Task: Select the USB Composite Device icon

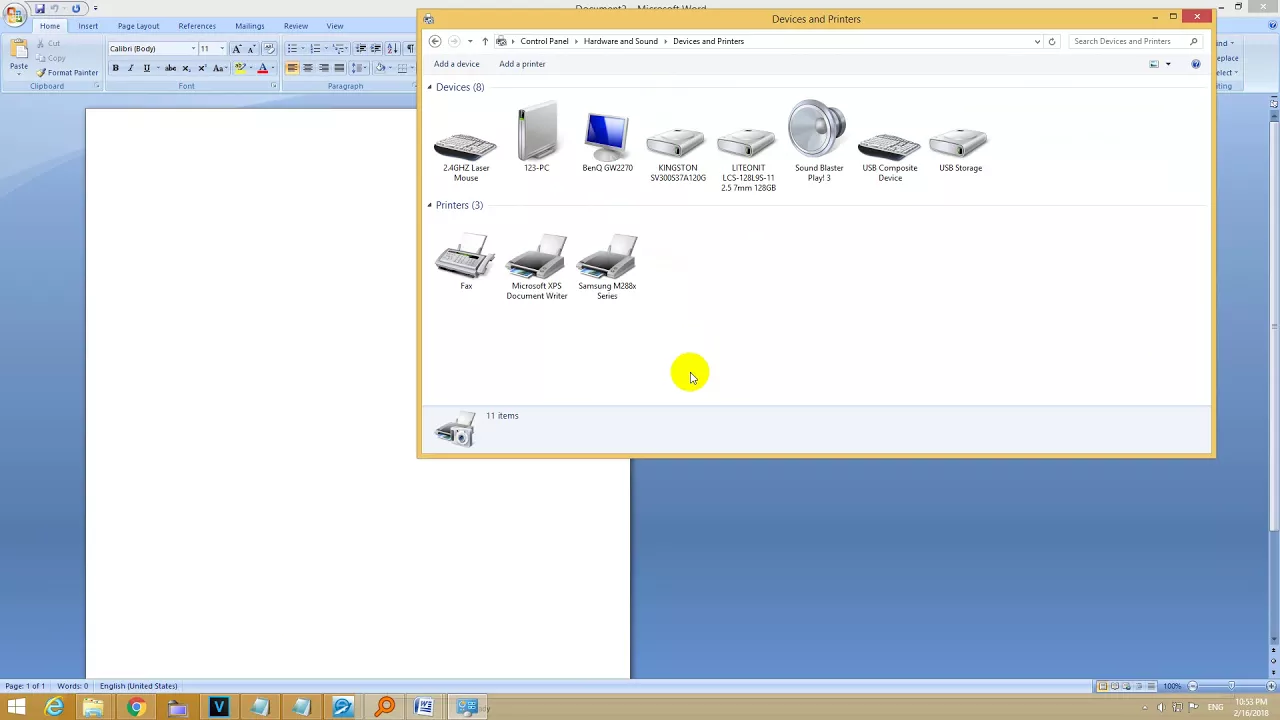Action: click(x=889, y=157)
